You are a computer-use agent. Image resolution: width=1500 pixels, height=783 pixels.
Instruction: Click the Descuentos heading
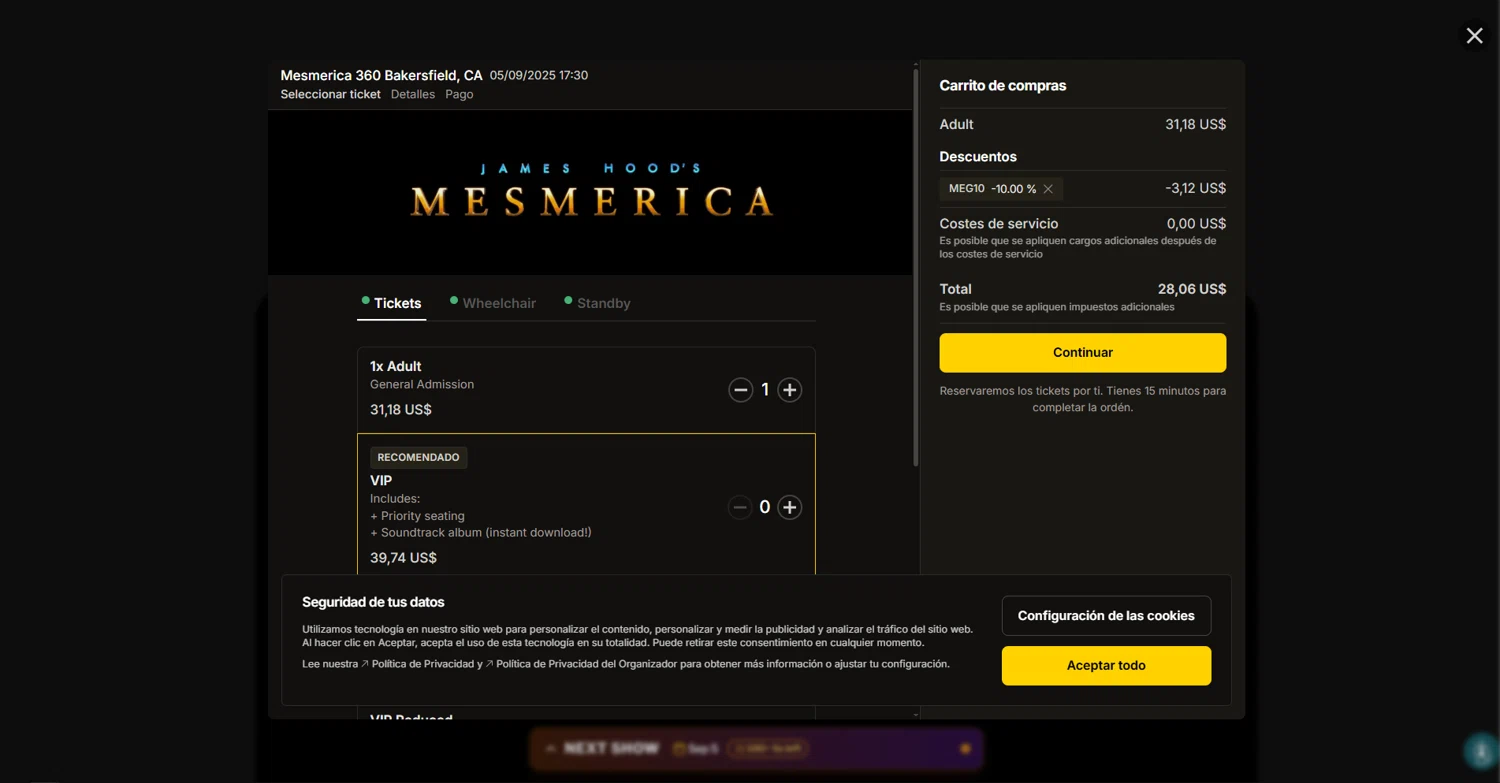(x=978, y=157)
